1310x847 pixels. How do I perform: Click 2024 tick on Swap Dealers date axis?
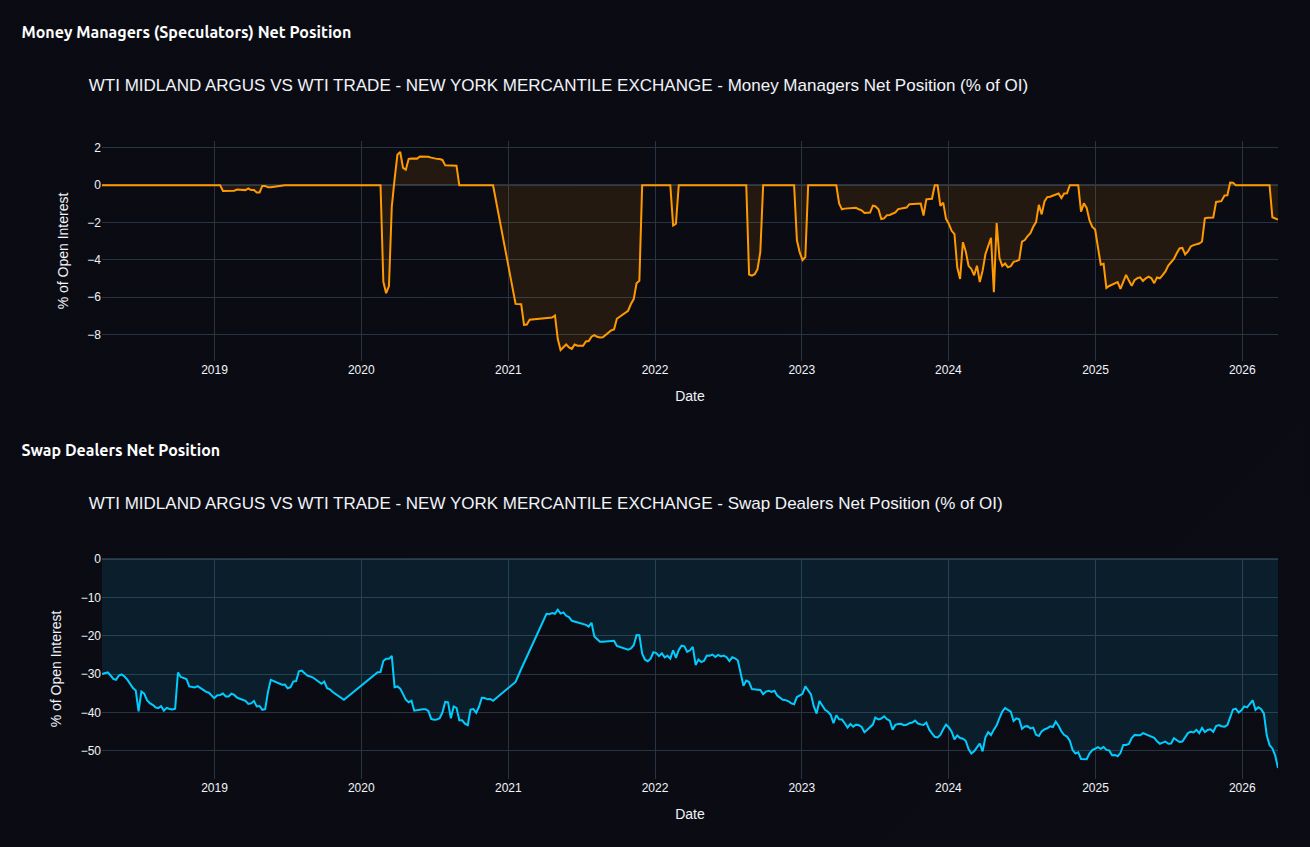pos(948,787)
